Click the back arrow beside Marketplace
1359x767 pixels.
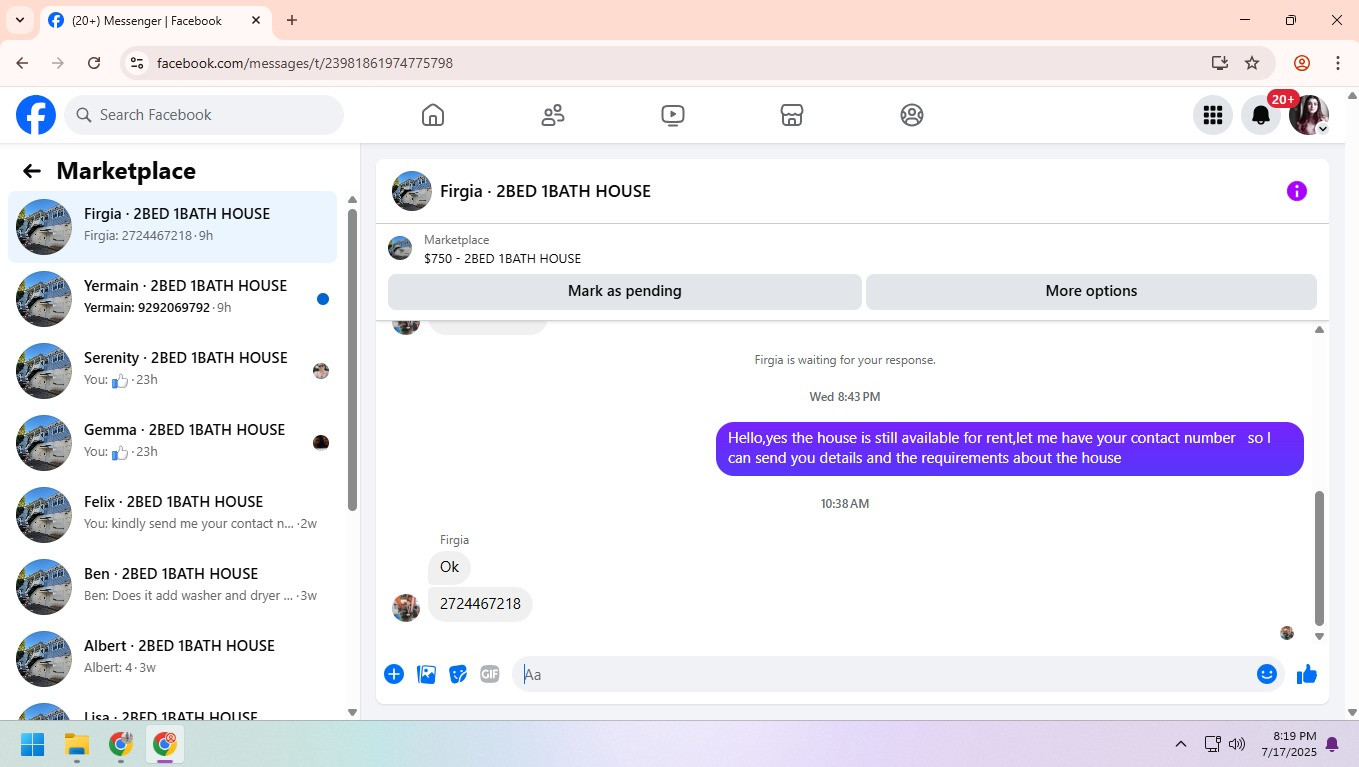32,171
